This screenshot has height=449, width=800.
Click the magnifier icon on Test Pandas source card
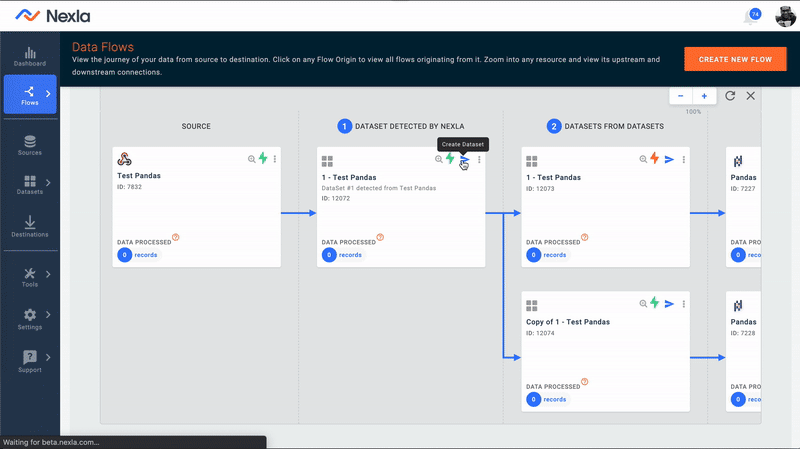pos(252,159)
